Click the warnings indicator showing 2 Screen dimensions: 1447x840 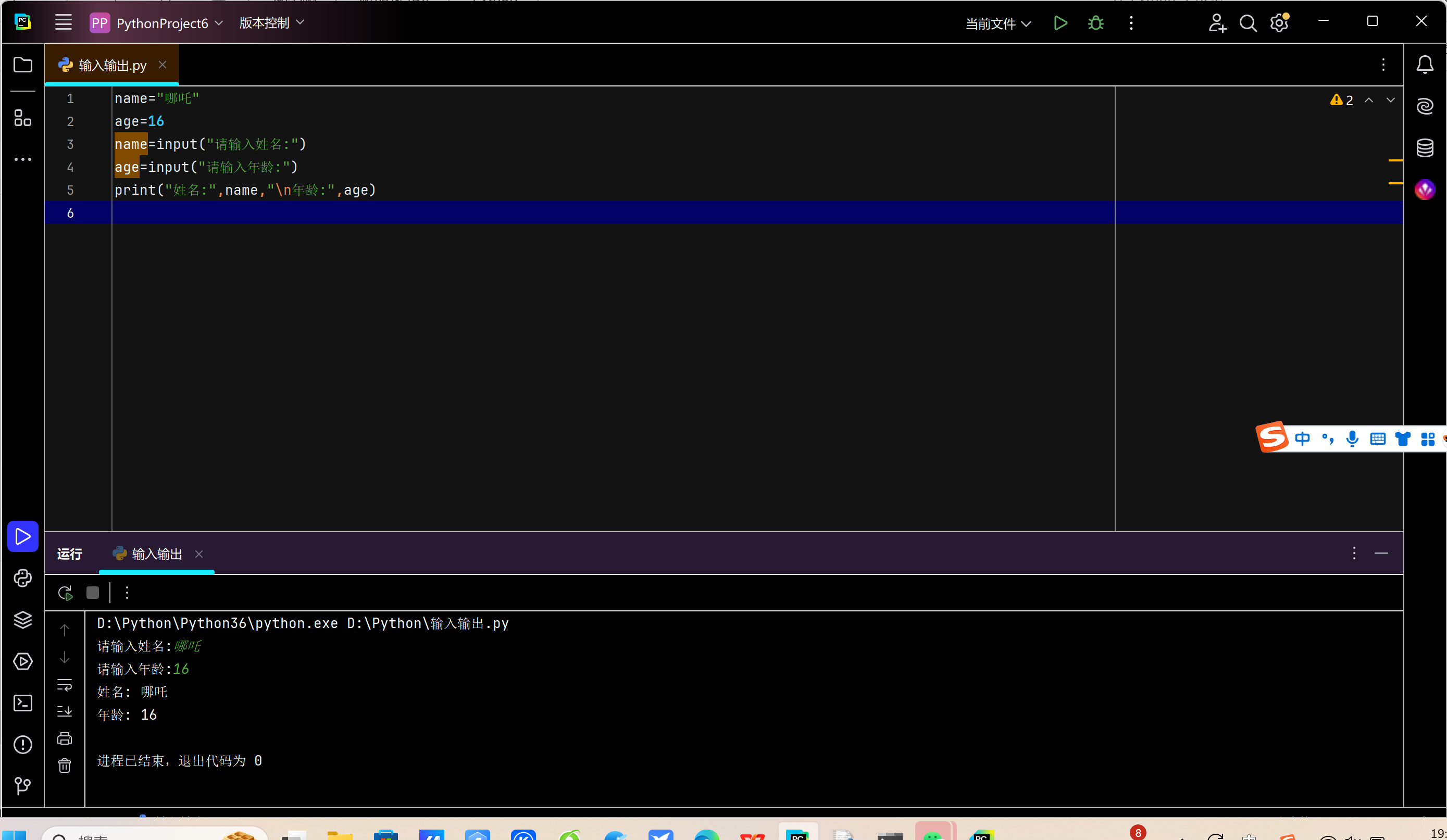pos(1342,101)
